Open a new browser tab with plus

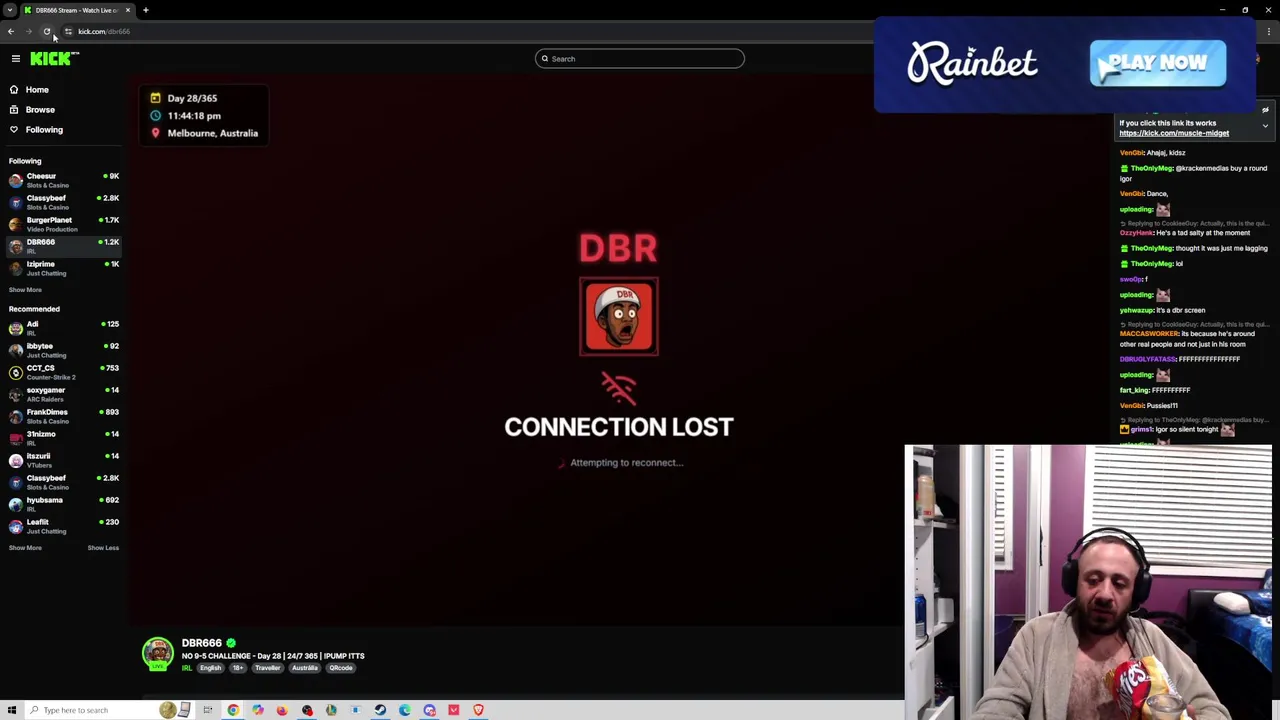pos(145,10)
